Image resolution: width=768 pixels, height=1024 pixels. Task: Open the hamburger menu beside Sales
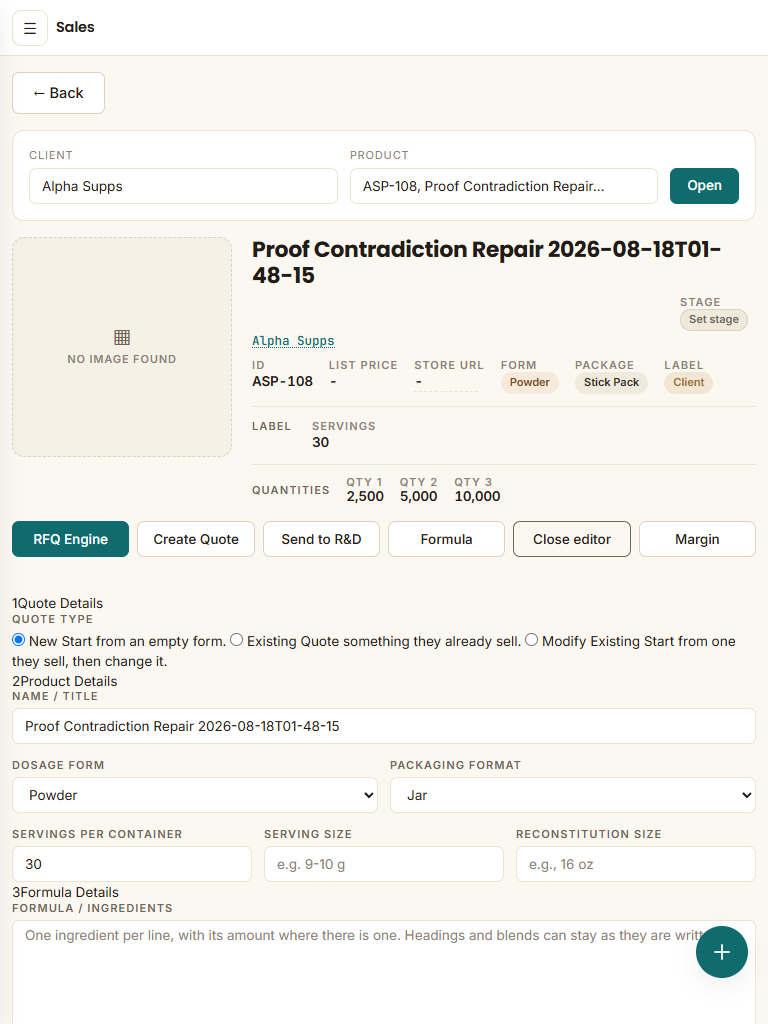pos(30,28)
